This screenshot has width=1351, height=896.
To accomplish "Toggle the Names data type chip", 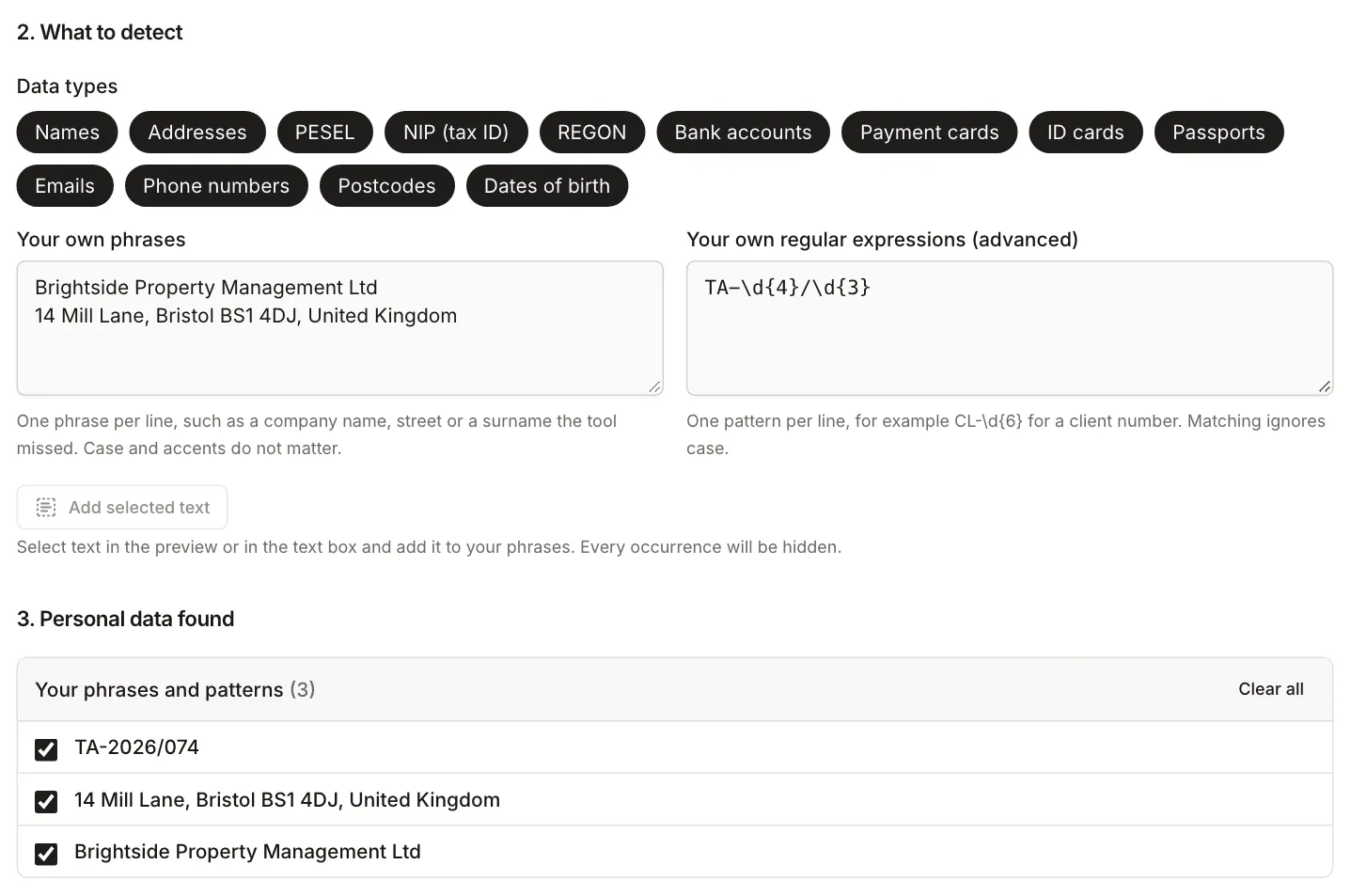I will tap(67, 133).
